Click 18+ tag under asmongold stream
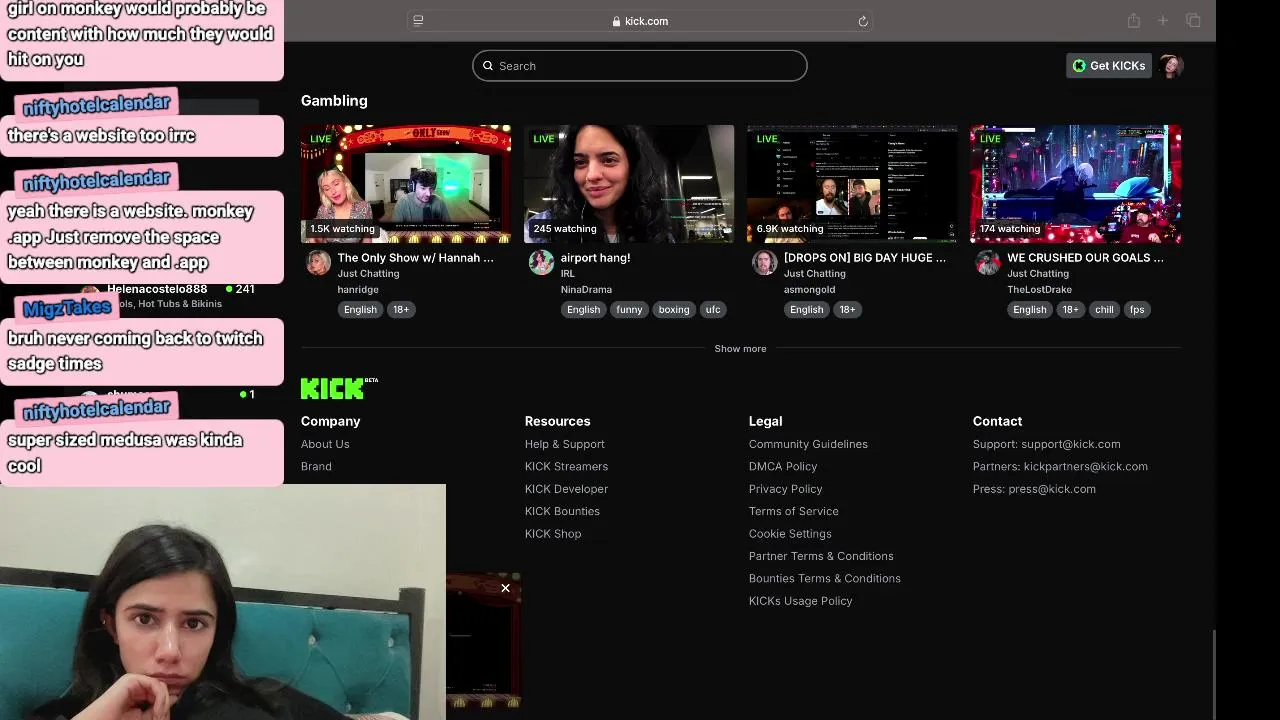Viewport: 1280px width, 720px height. pyautogui.click(x=847, y=310)
